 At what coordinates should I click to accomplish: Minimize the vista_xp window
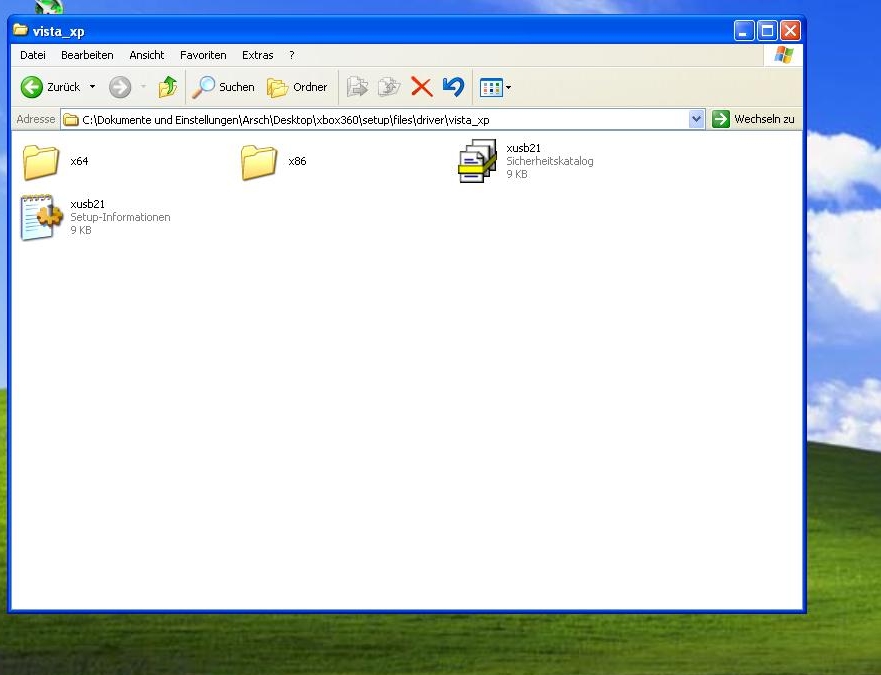click(x=744, y=30)
